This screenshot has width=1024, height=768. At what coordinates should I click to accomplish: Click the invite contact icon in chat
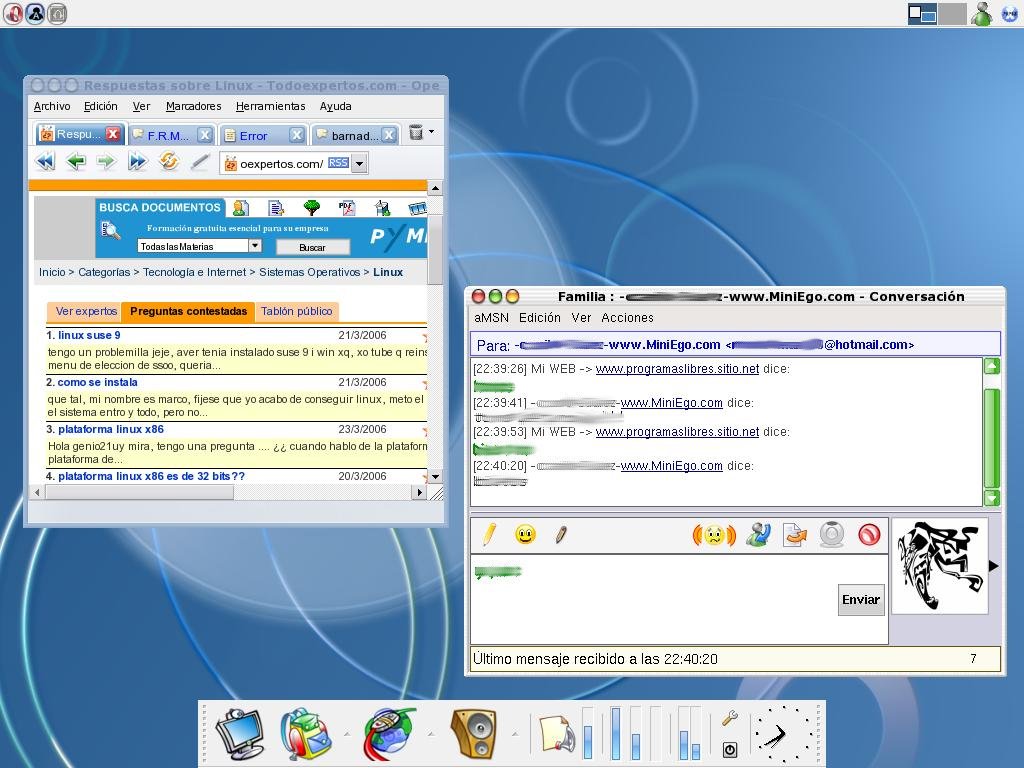[758, 535]
